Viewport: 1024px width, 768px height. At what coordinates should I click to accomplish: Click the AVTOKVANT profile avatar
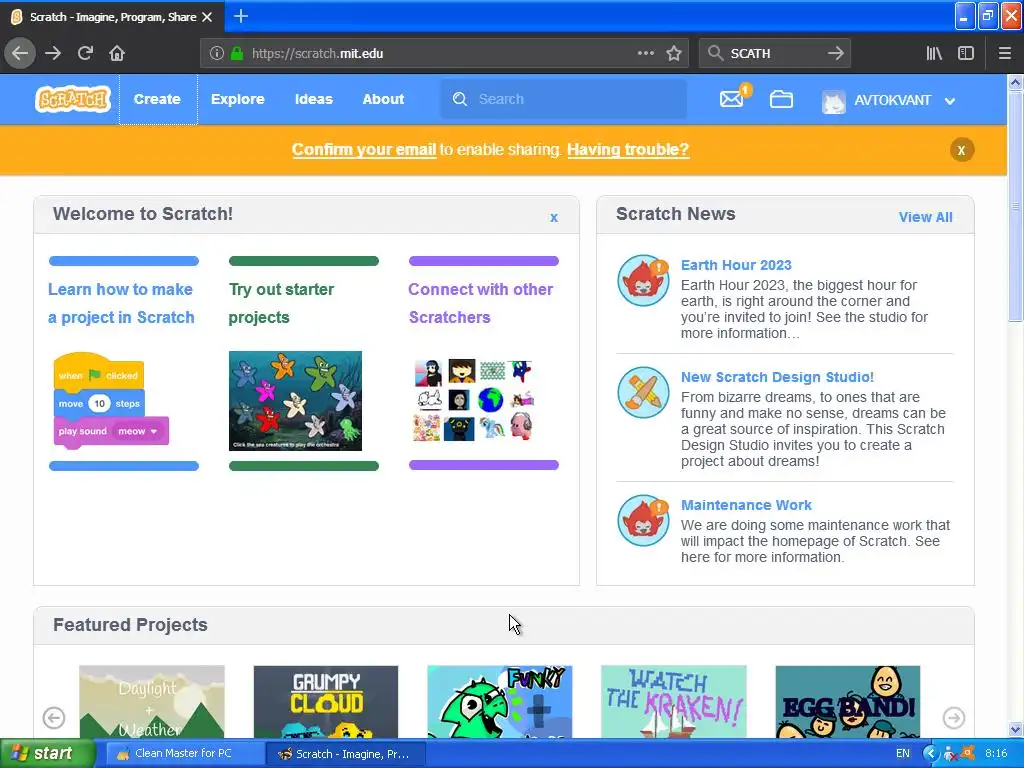[x=833, y=101]
